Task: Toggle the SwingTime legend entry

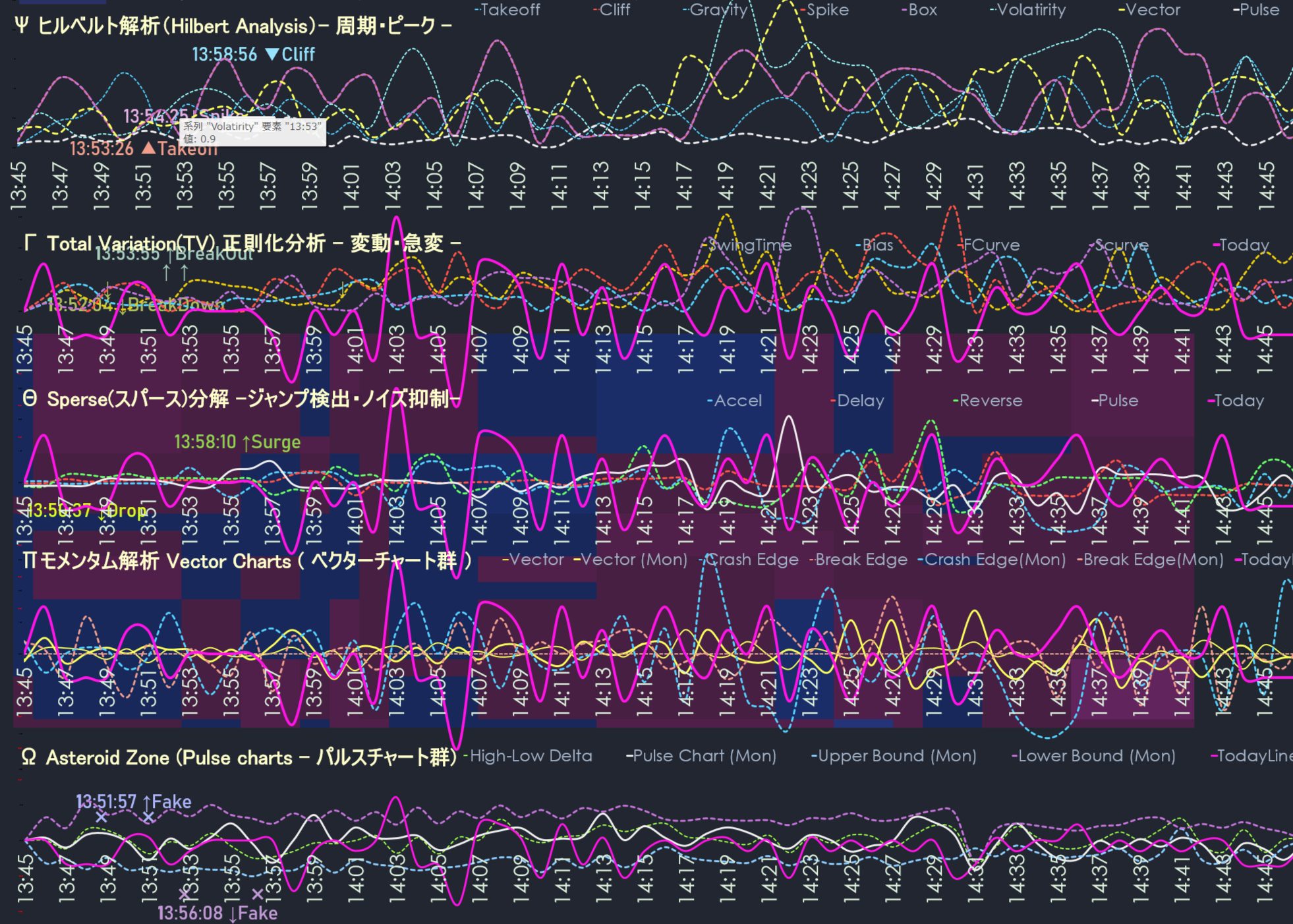Action: click(x=749, y=245)
